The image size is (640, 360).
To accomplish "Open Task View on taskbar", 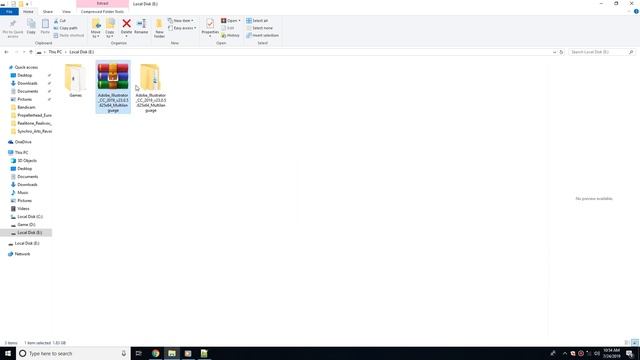I will click(138, 353).
